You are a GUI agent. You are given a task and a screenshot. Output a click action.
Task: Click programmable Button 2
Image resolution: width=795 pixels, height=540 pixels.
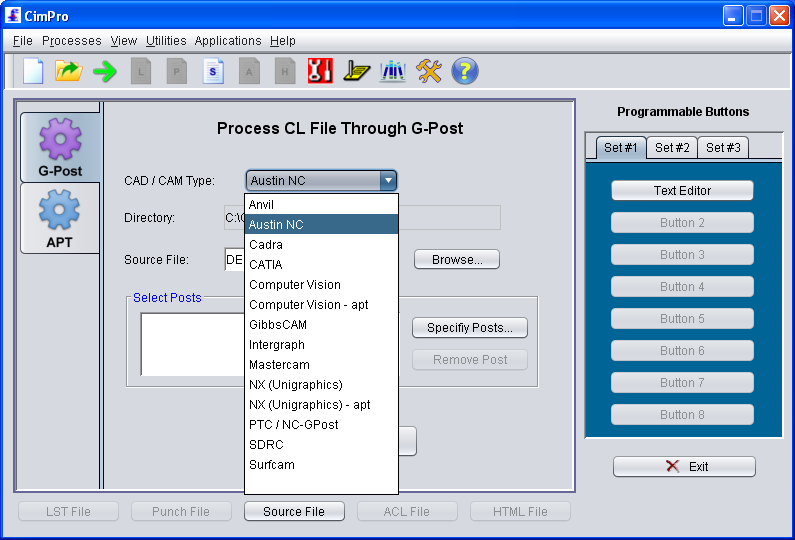tap(682, 223)
